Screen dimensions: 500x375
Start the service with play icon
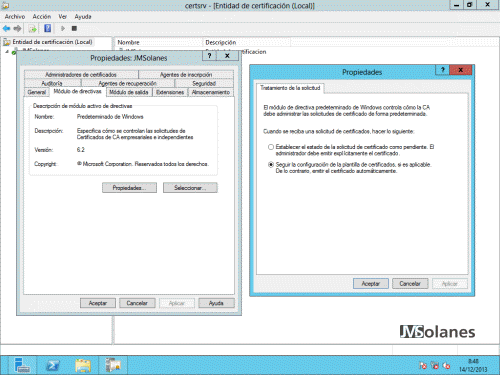pos(62,29)
